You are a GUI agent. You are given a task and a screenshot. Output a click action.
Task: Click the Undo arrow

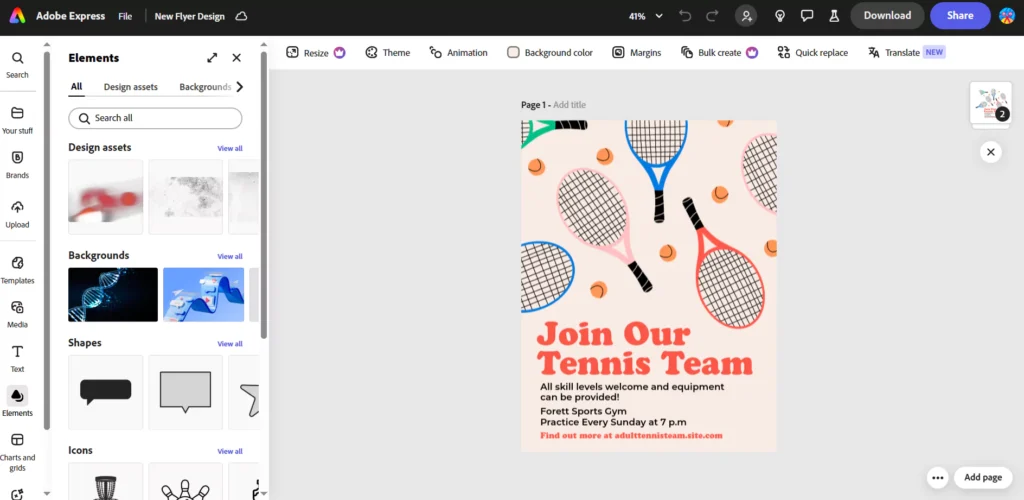click(x=685, y=16)
